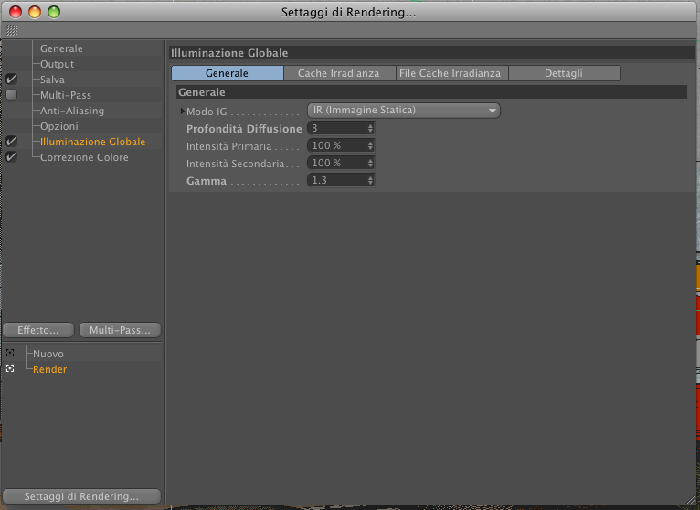Select Correzione Colore sidebar entry
This screenshot has height=510, width=700.
[84, 157]
